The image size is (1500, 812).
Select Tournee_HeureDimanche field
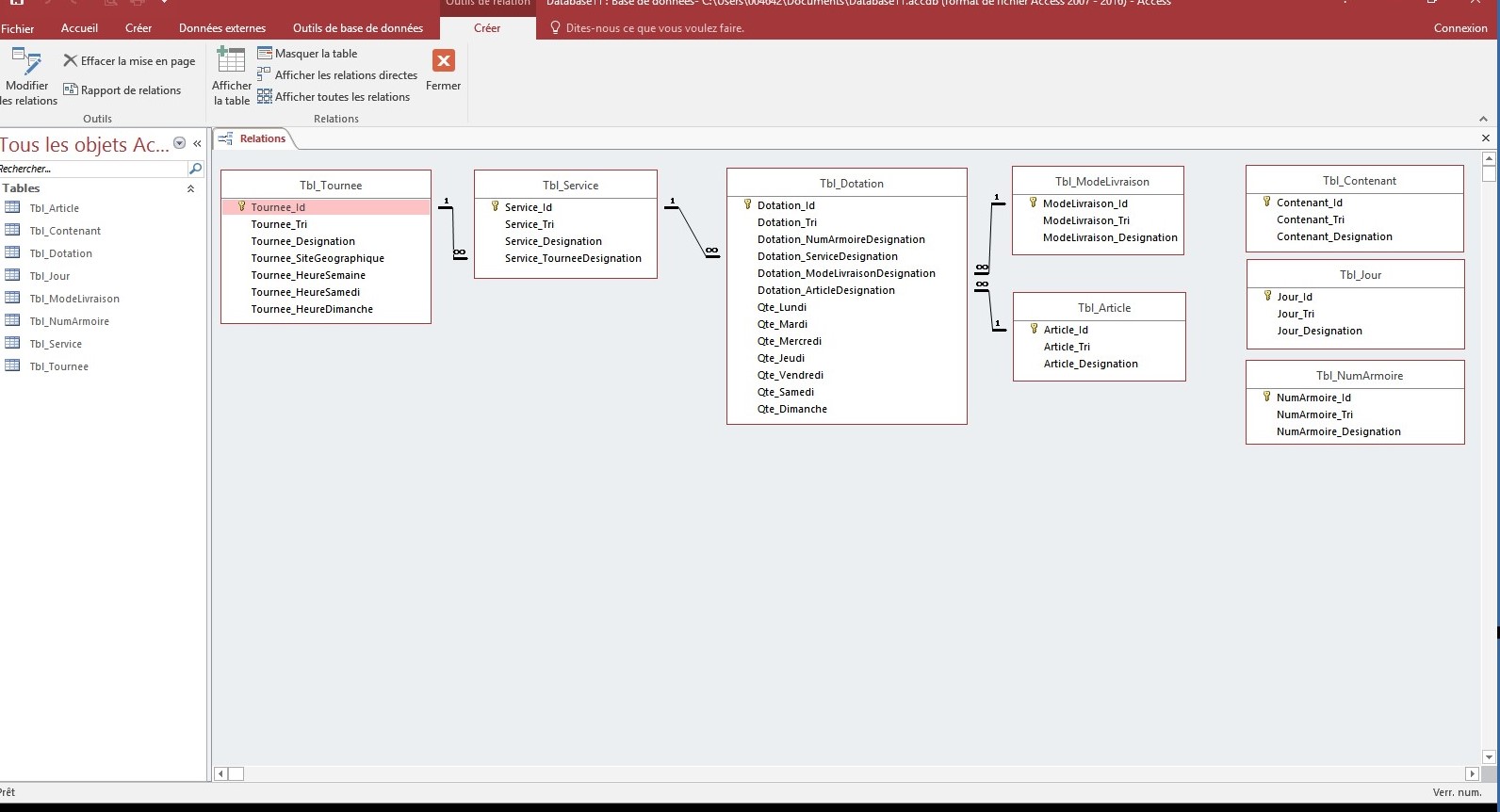click(x=312, y=309)
